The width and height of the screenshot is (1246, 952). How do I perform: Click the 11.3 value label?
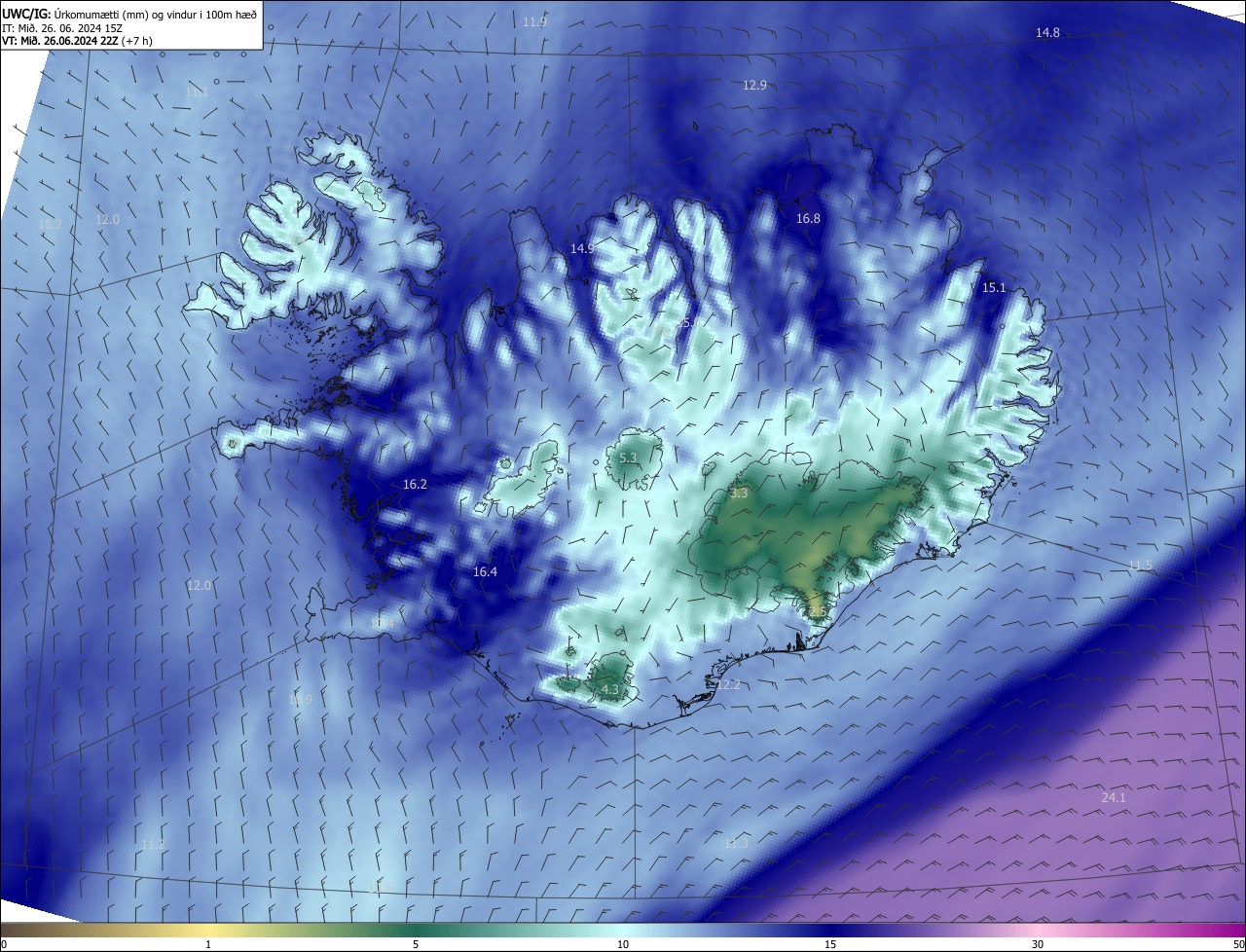click(736, 844)
